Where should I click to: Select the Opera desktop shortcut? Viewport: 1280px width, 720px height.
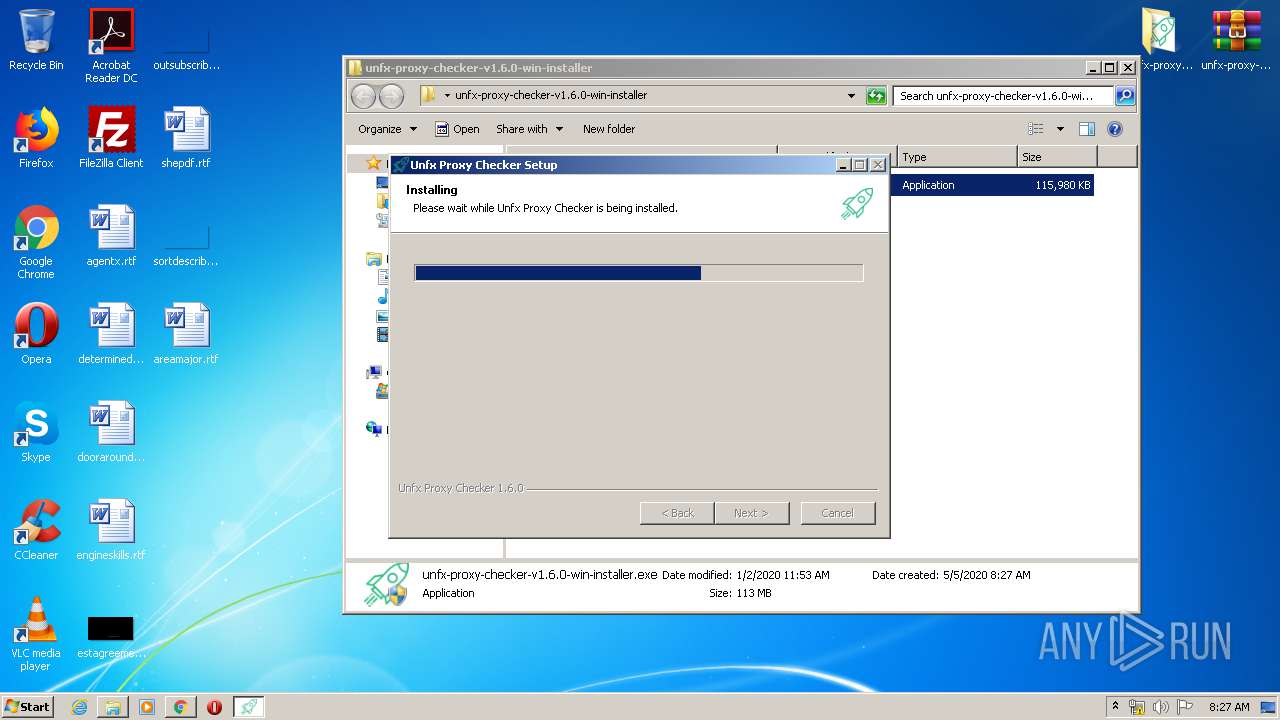[36, 334]
